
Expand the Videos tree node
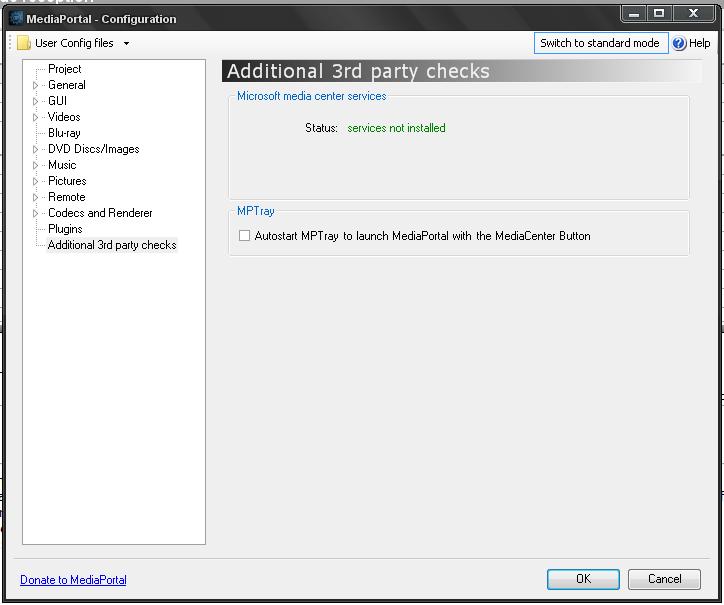(x=35, y=117)
